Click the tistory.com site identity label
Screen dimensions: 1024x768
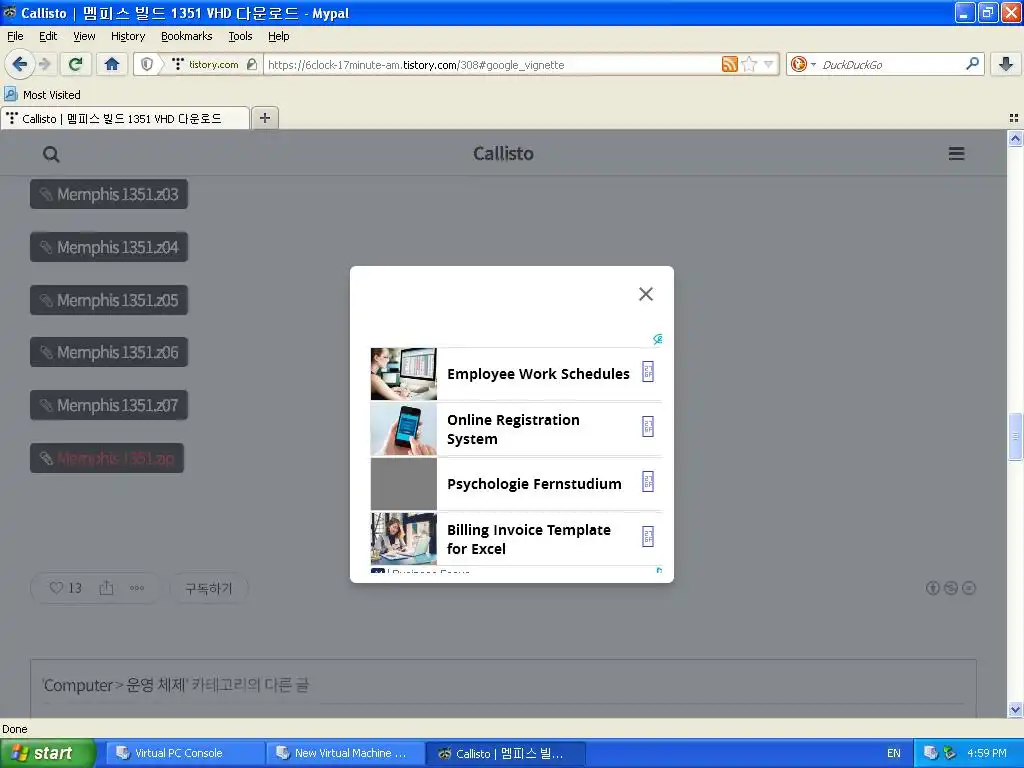[x=213, y=64]
